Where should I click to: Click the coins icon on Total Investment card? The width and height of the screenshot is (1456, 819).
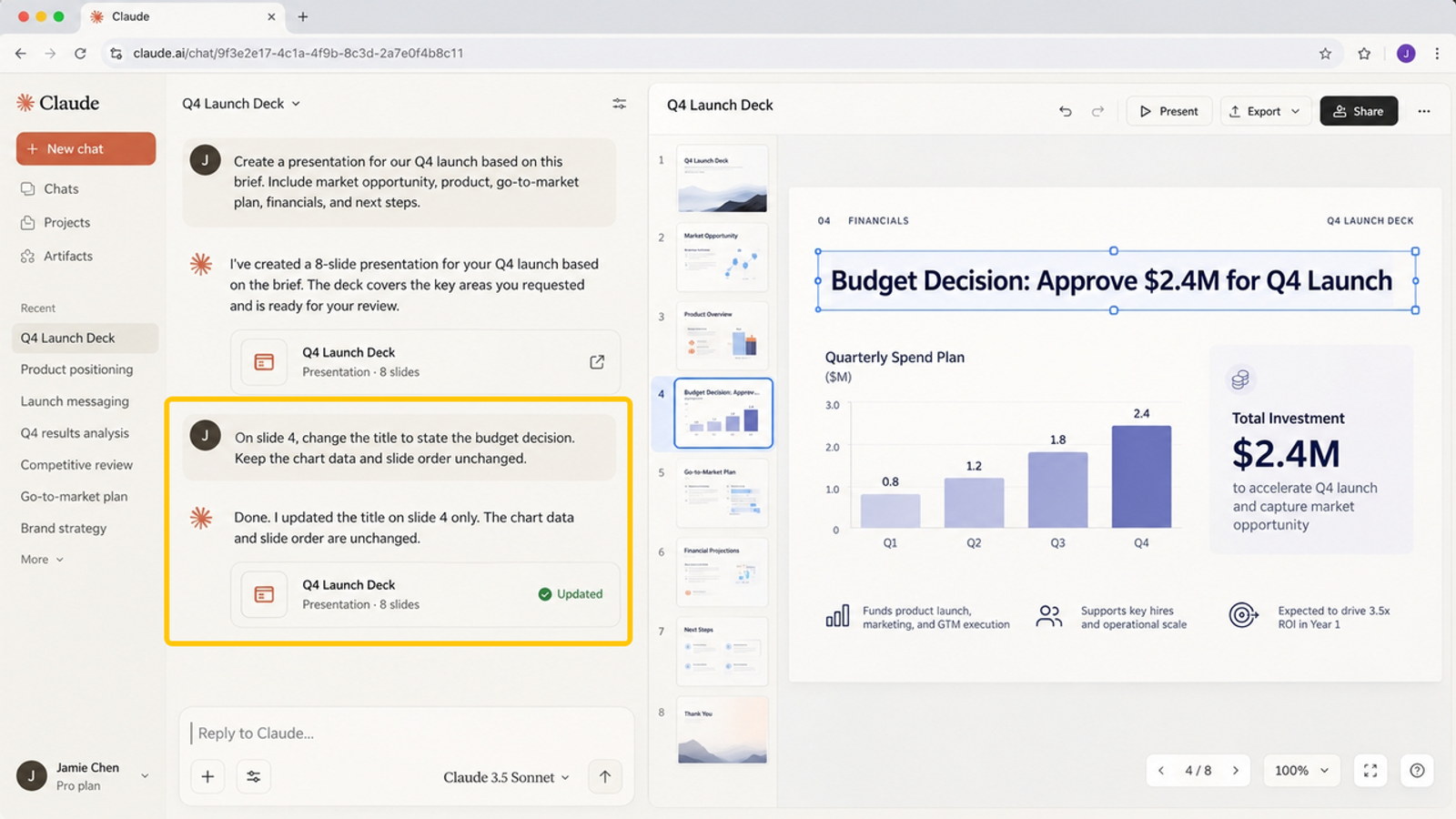[1240, 379]
